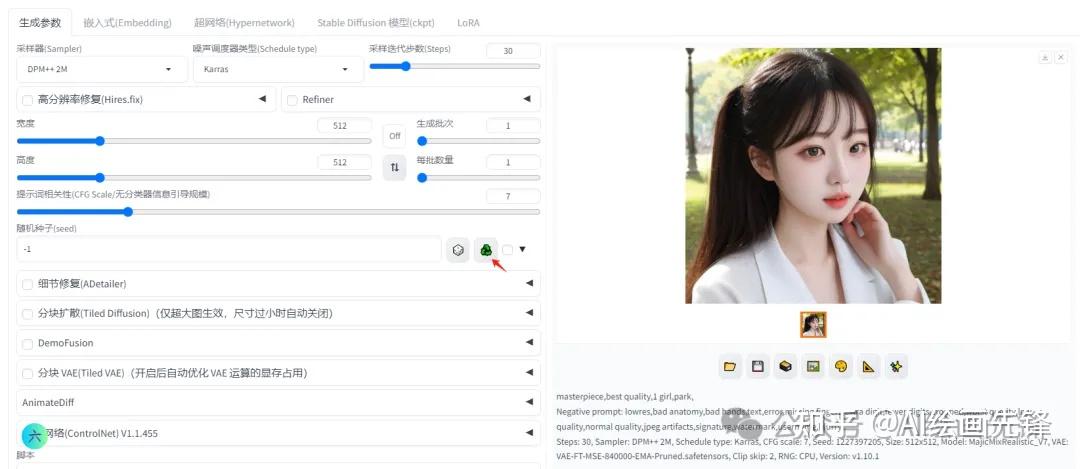The image size is (1080, 469).
Task: Switch to the 超网络 (Hypernetwork) tab
Action: coord(244,23)
